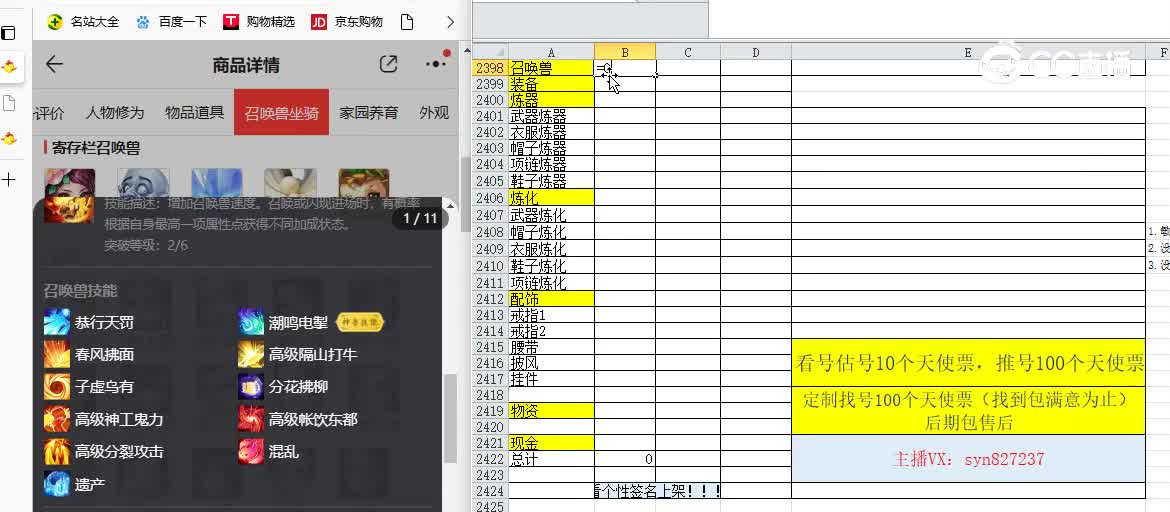Add a new tab with the plus icon

8,179
